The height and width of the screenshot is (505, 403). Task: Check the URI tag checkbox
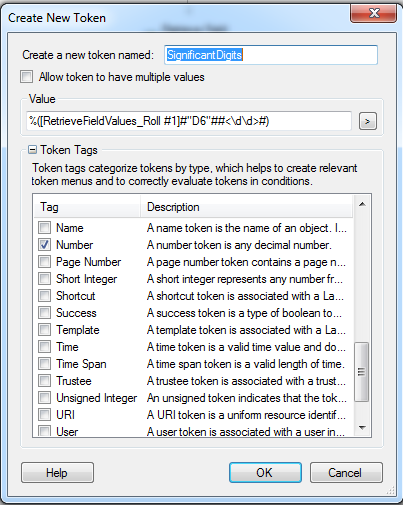pos(44,415)
